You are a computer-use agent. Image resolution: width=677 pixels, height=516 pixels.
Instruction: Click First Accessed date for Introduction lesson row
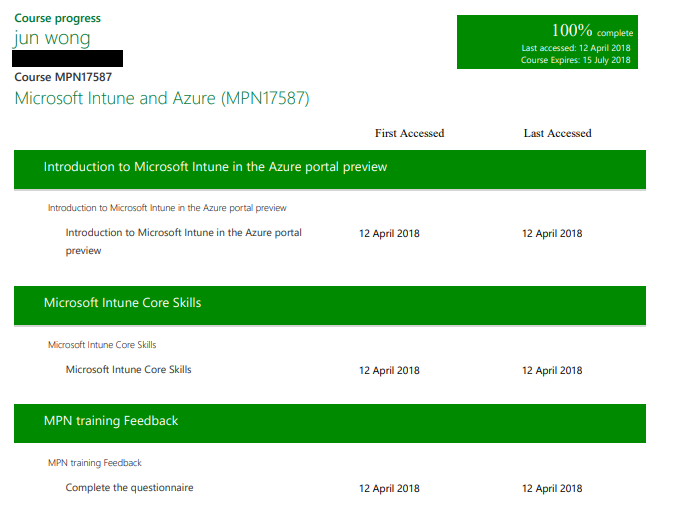[389, 234]
